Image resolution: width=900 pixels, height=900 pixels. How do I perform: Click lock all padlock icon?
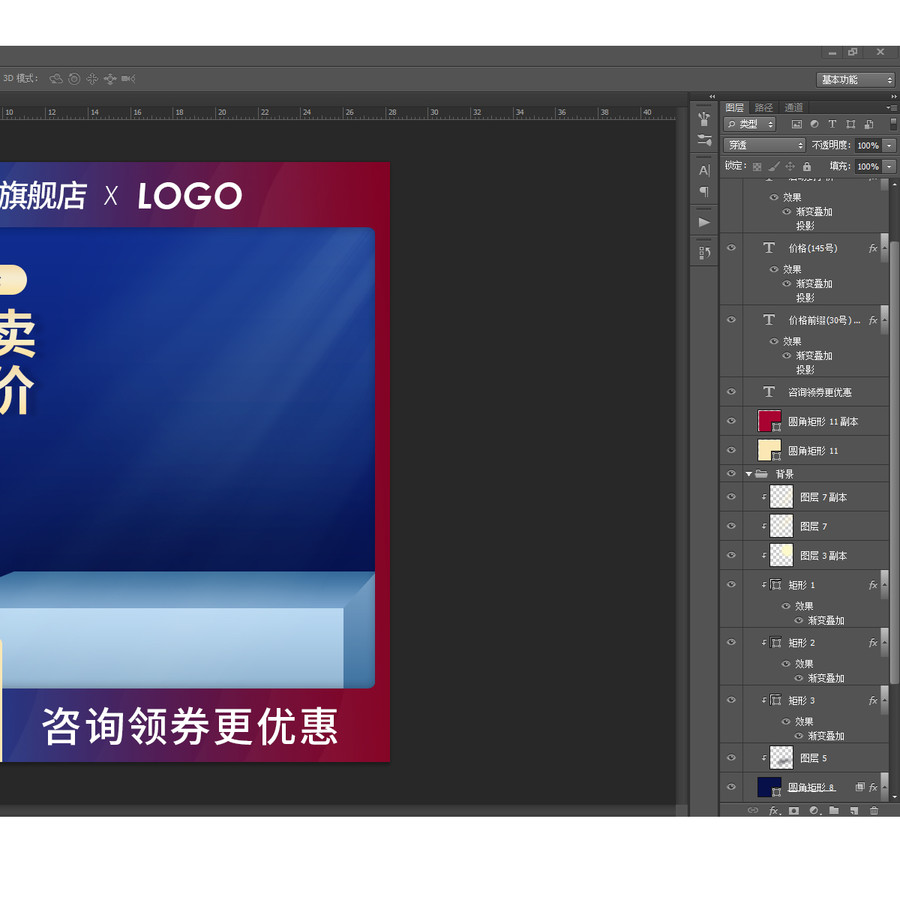[x=807, y=166]
